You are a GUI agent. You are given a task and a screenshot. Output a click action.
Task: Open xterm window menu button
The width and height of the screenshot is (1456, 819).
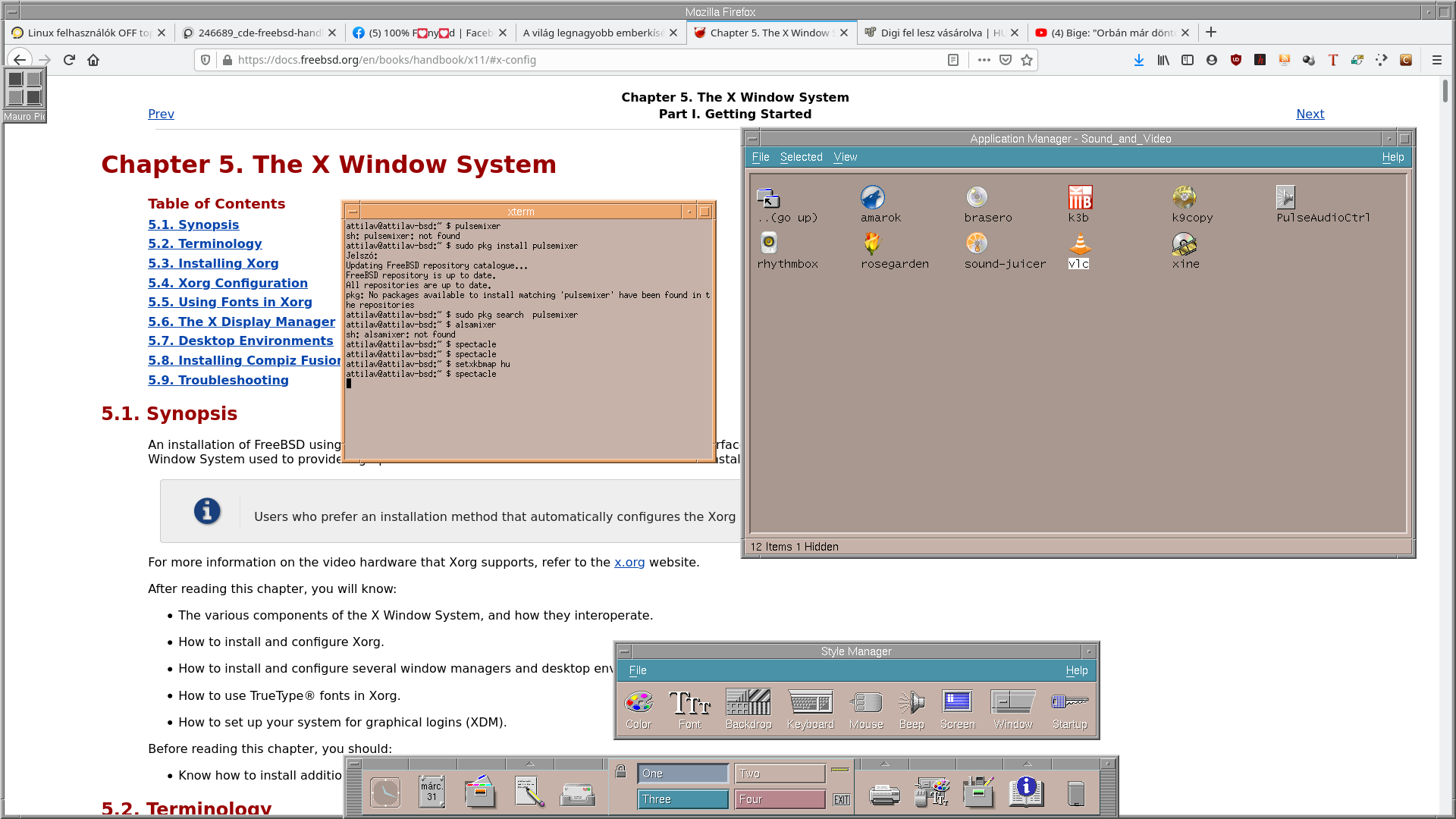[353, 212]
